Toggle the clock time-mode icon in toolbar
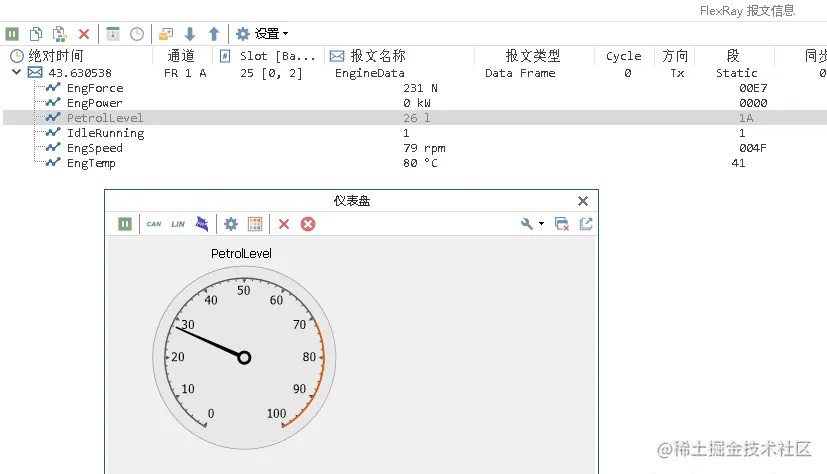Viewport: 827px width, 474px height. [x=137, y=34]
